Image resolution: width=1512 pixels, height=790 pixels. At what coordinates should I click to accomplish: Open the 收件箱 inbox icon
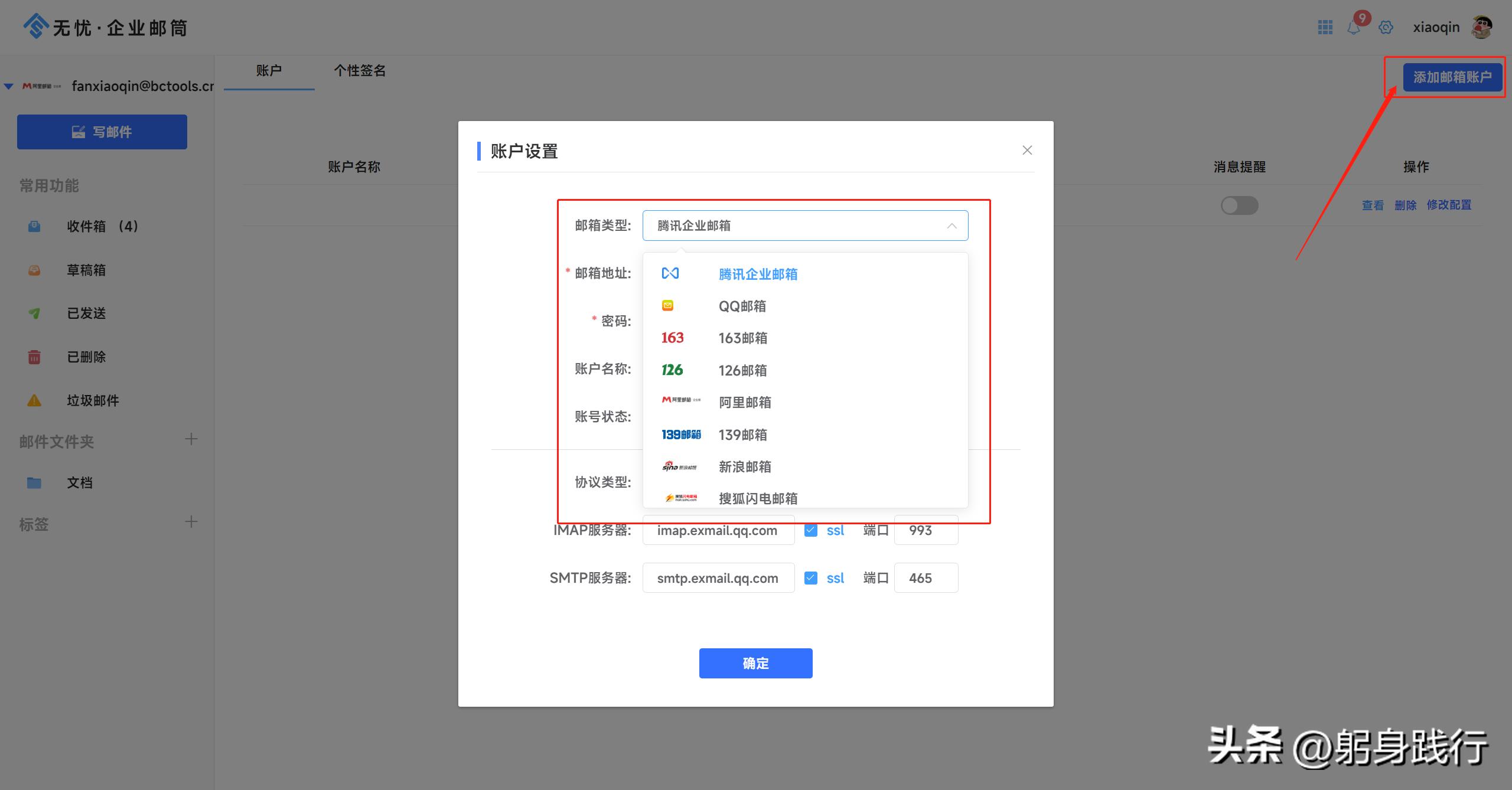pyautogui.click(x=34, y=226)
